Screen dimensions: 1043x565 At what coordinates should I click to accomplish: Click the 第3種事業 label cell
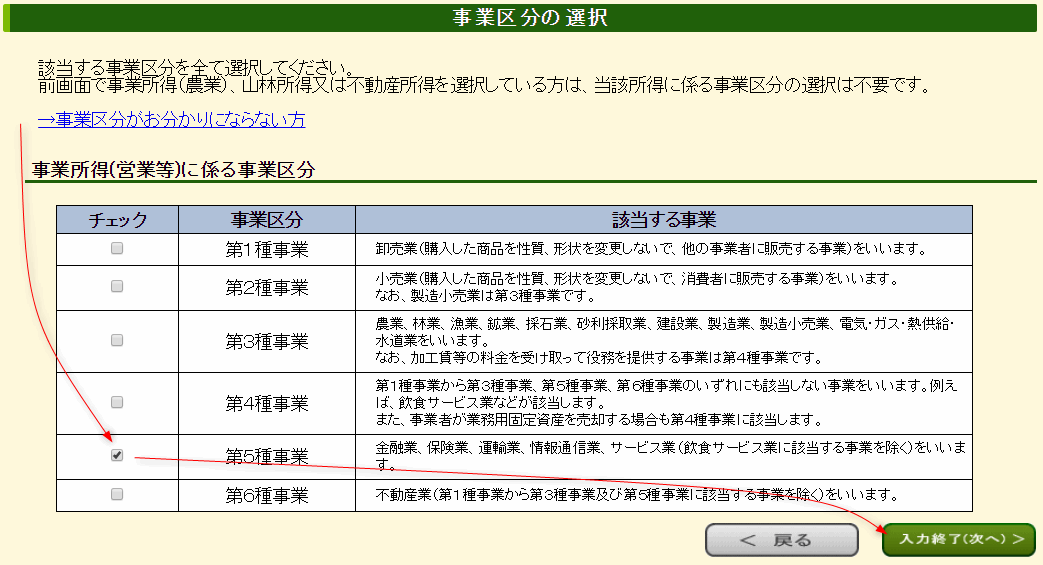coord(266,341)
